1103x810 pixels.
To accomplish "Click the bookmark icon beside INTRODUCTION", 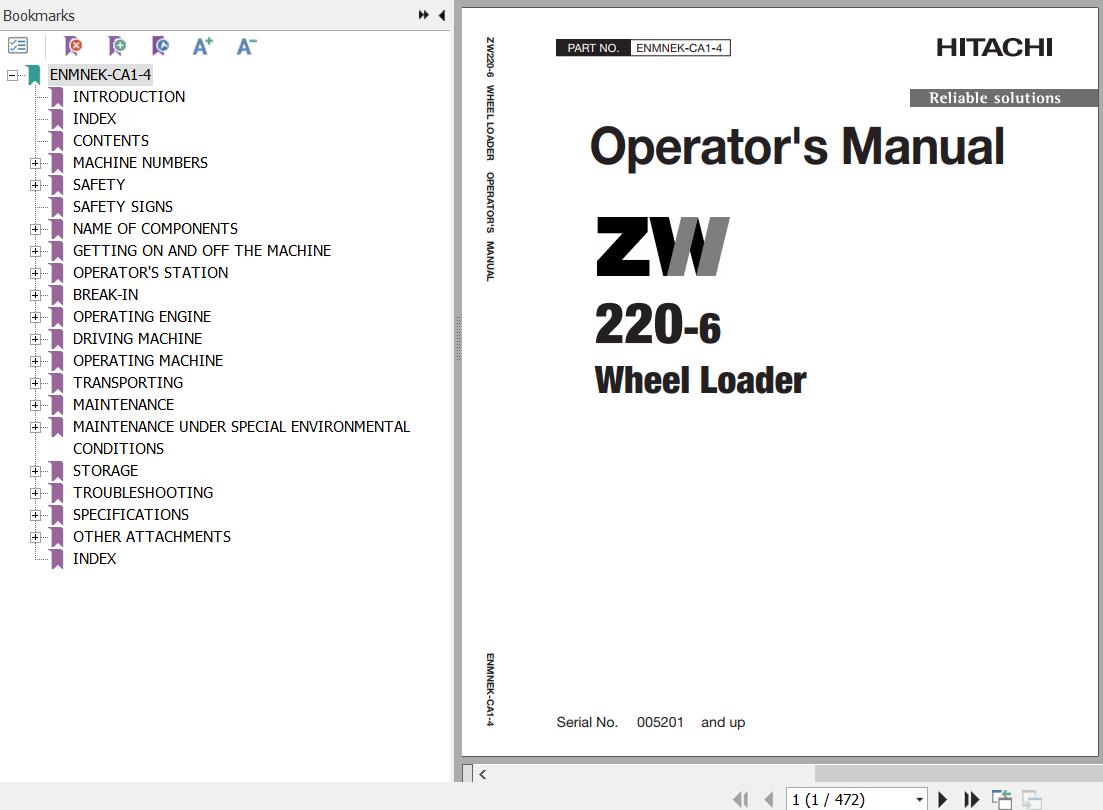I will coord(57,97).
